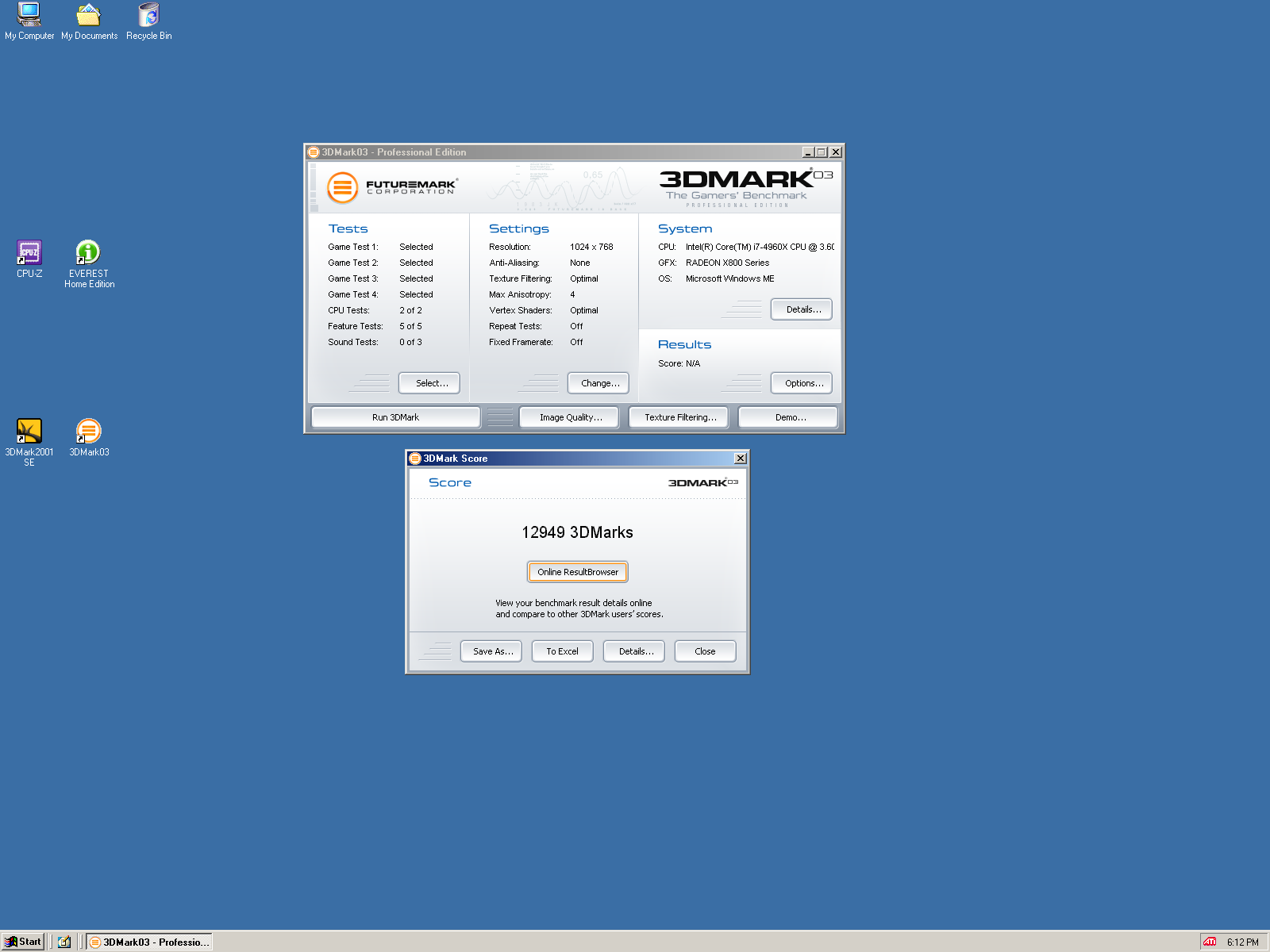Click the "Game Test 4:" label

(x=353, y=294)
